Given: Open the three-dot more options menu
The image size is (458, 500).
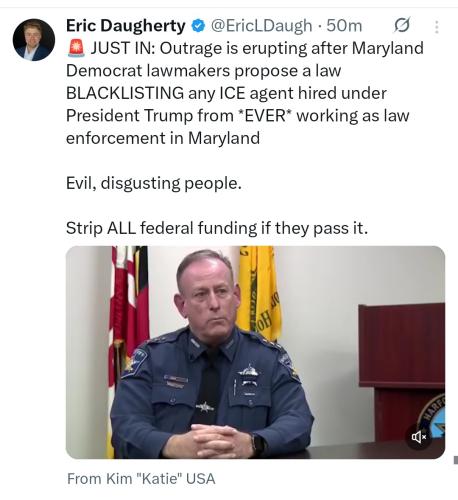Looking at the screenshot, I should [436, 27].
